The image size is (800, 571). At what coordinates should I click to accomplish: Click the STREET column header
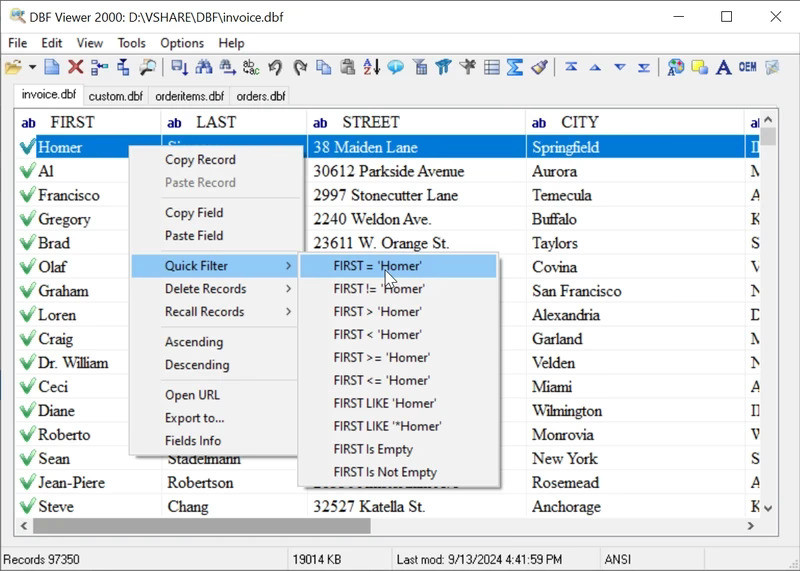tap(416, 122)
